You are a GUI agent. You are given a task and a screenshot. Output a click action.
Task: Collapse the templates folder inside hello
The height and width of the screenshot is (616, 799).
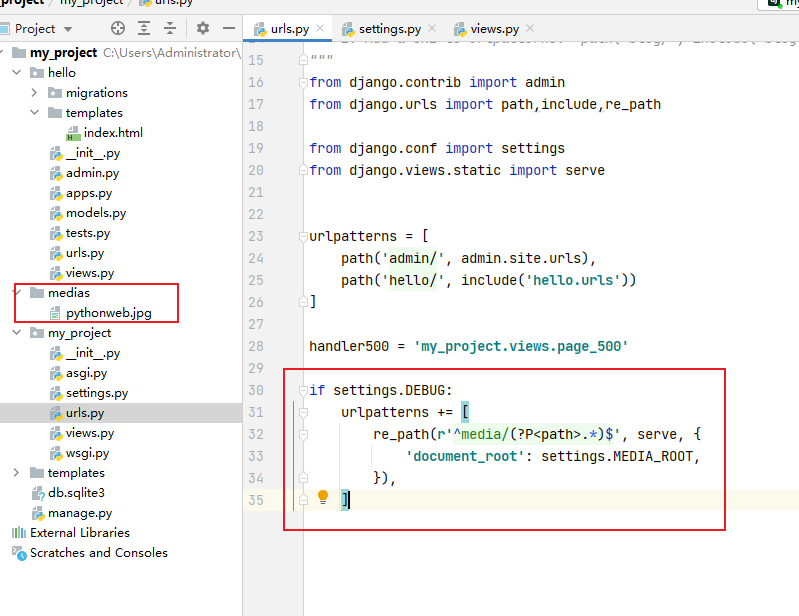(35, 113)
